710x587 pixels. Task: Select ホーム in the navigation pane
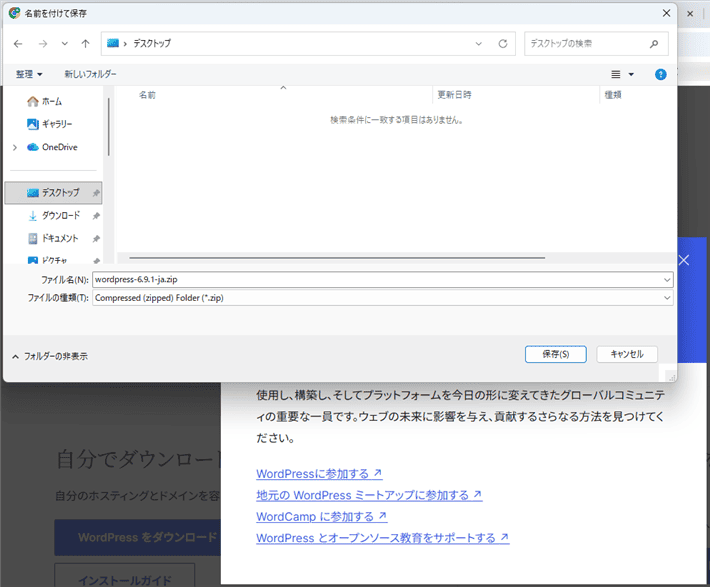[x=52, y=101]
